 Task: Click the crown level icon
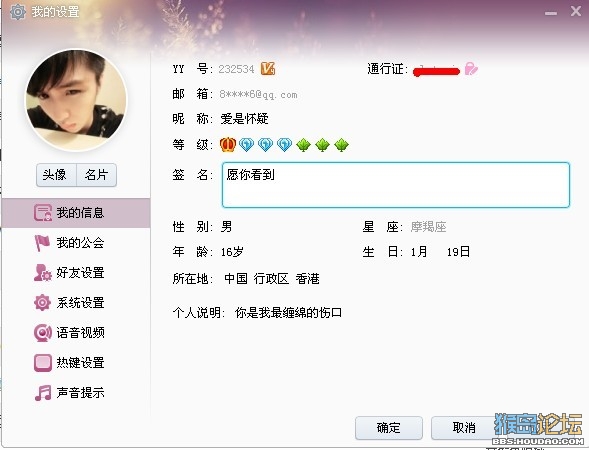(228, 145)
